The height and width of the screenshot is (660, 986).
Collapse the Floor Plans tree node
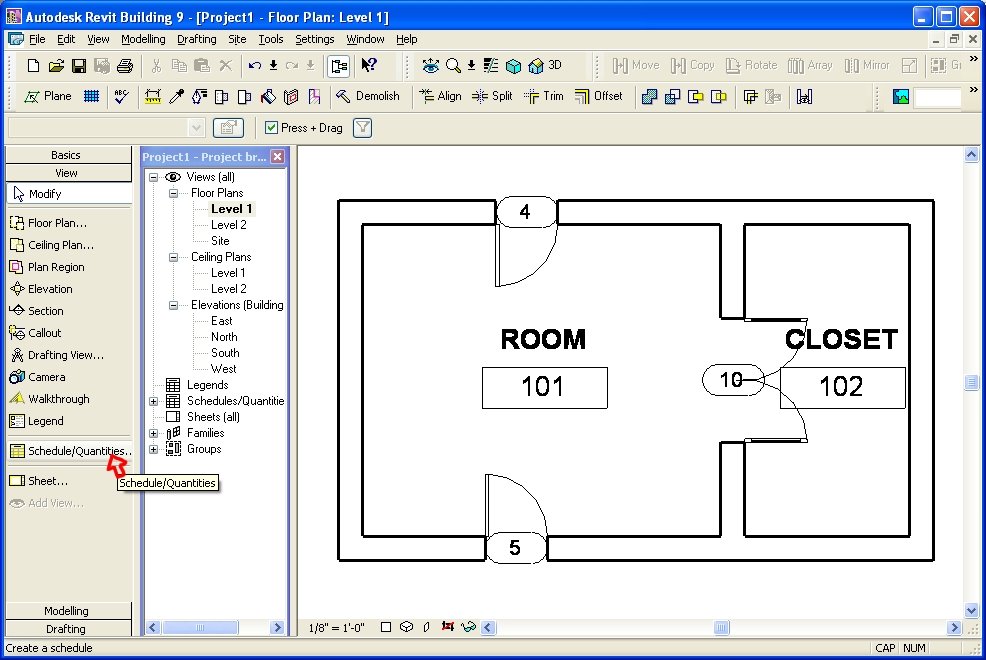172,193
